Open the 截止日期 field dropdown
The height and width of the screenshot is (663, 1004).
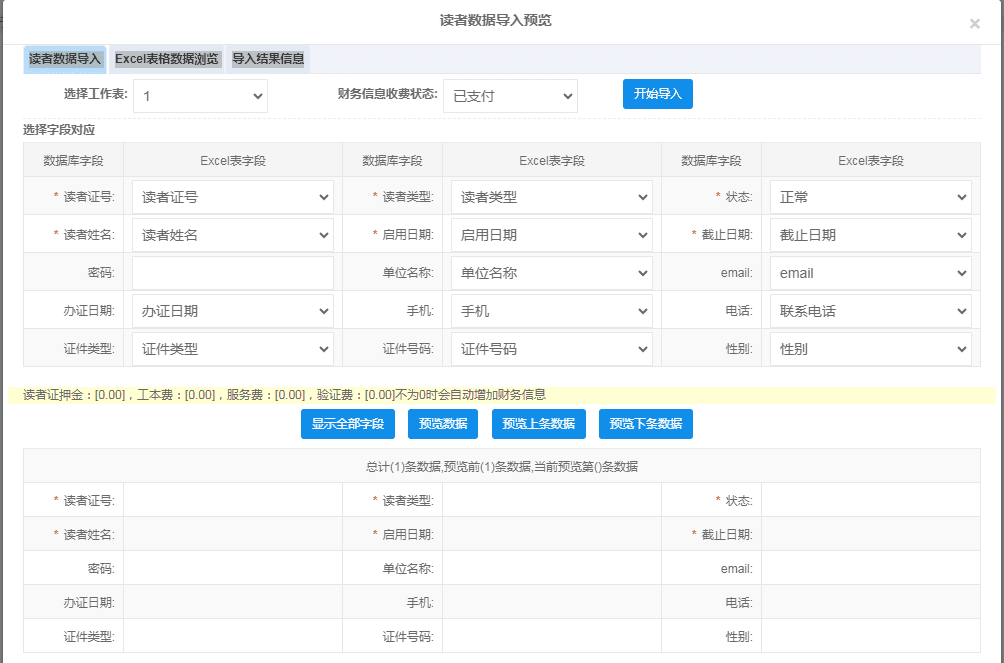870,235
